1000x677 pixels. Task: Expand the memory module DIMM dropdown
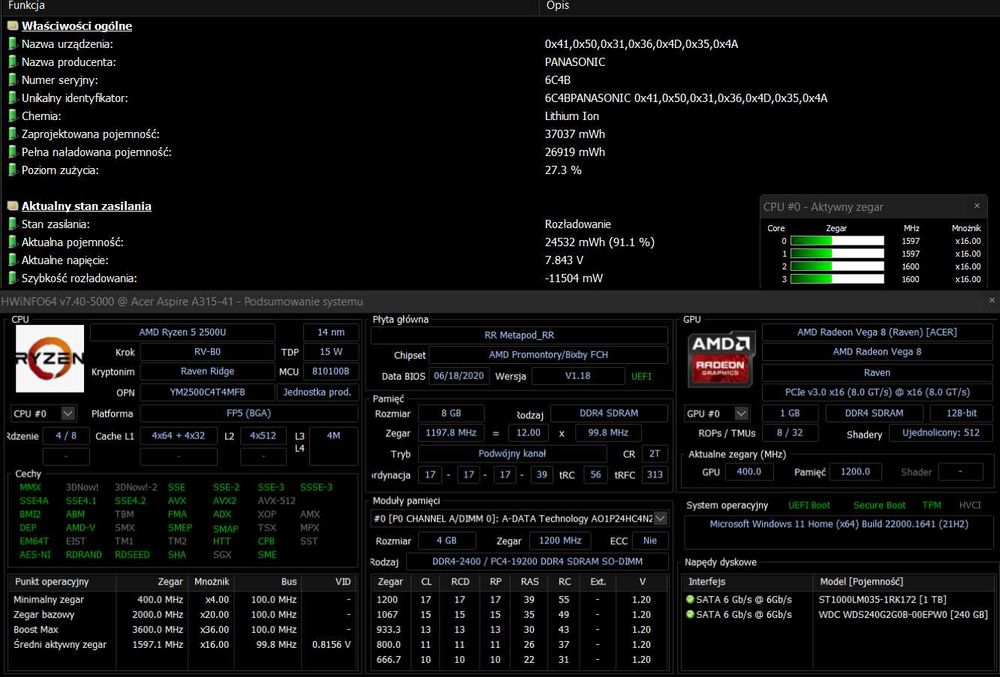(x=661, y=518)
